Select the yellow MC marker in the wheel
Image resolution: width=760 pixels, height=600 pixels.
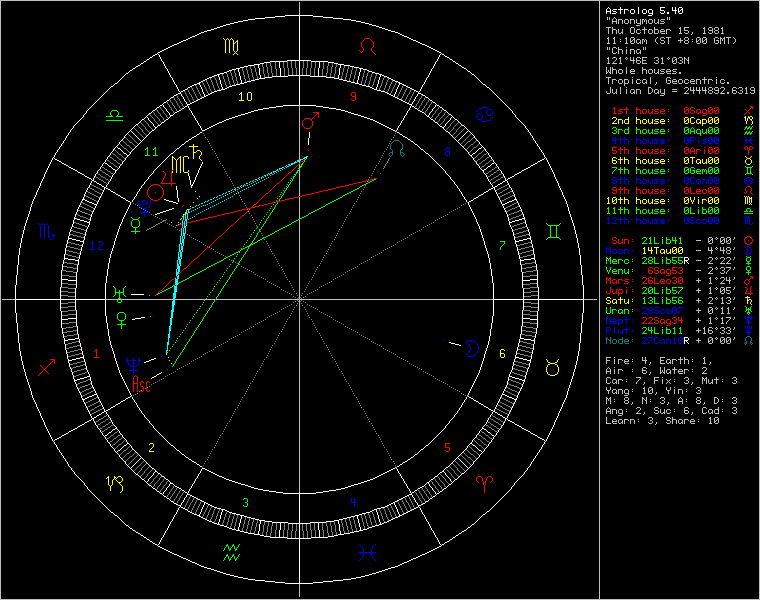coord(180,164)
